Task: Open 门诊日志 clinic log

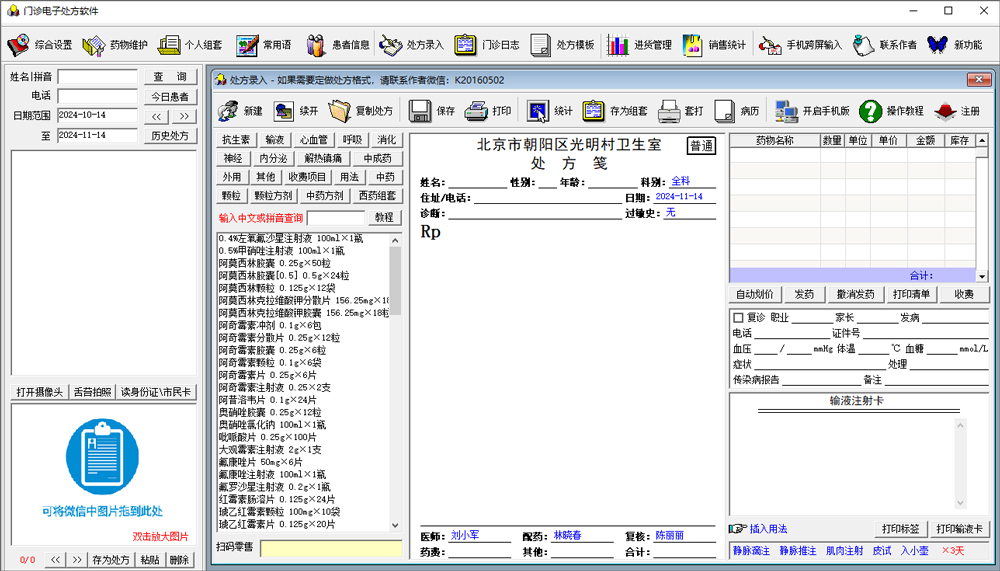Action: (x=466, y=45)
